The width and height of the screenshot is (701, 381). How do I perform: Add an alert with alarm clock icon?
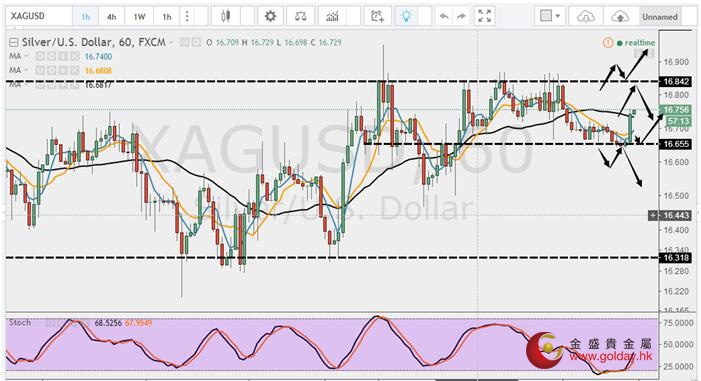[x=377, y=17]
